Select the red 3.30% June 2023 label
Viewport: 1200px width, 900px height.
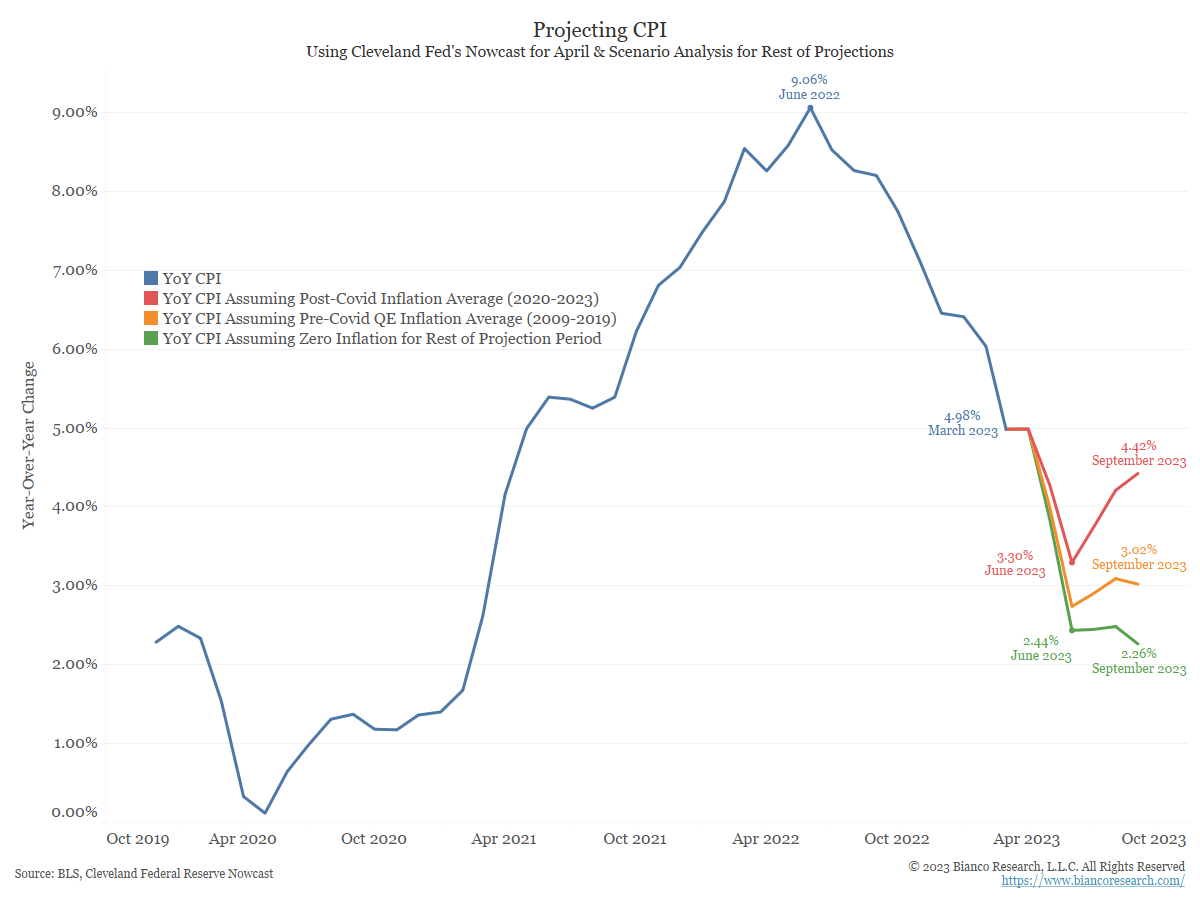click(1015, 564)
